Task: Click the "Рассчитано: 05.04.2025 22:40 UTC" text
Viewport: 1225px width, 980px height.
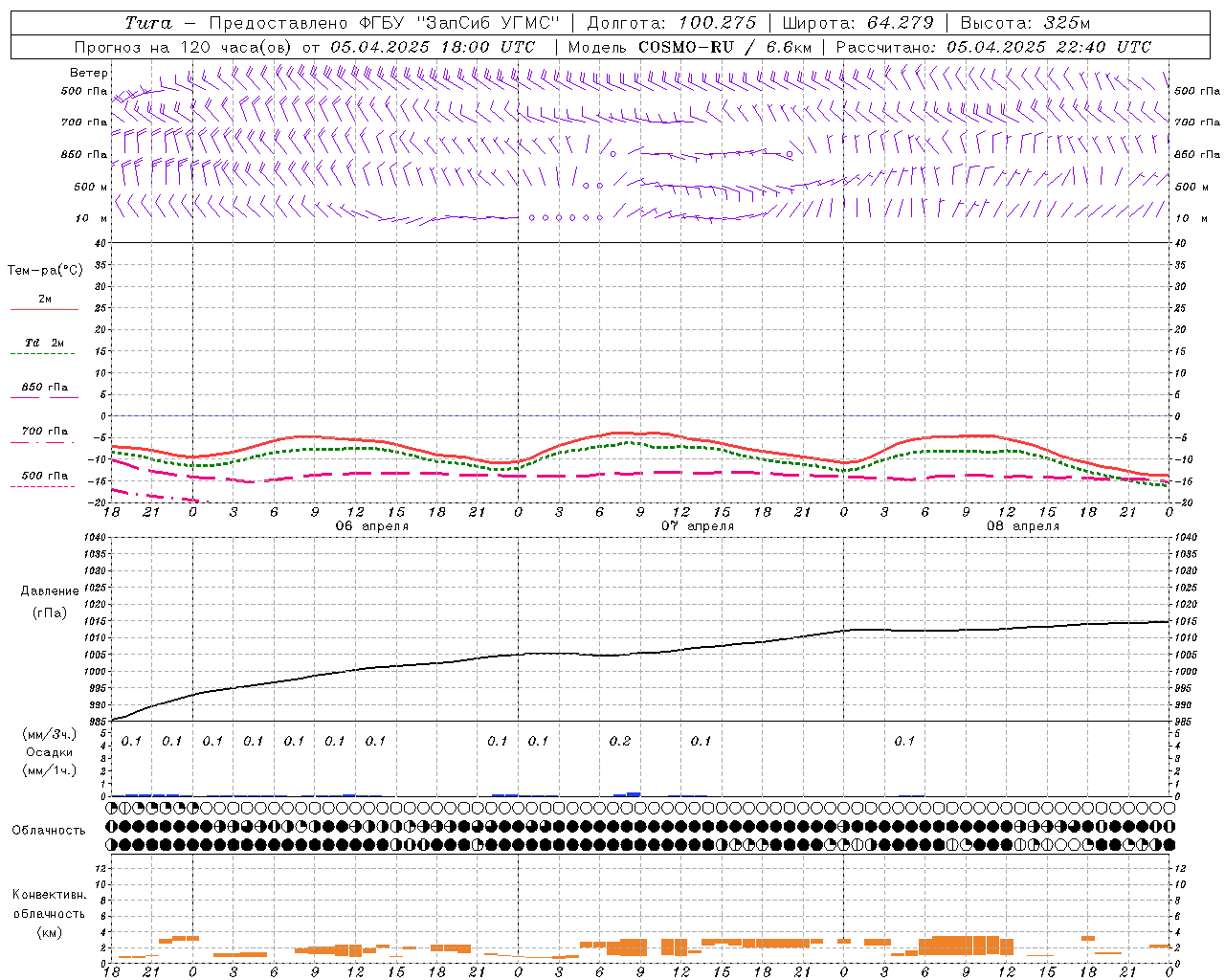Action: pos(993,47)
